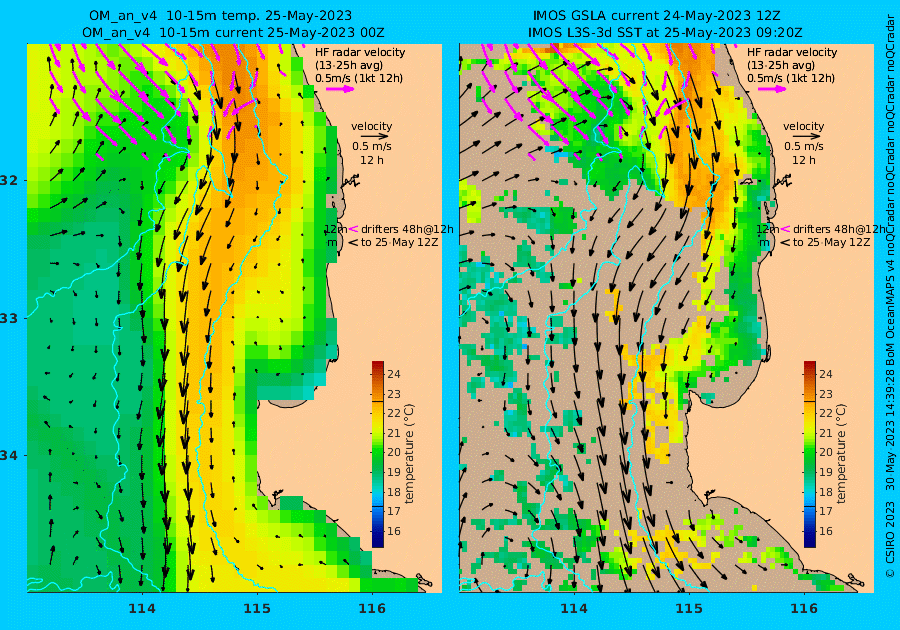Click longitude label '116' under right map
Screen dimensions: 900x630
[804, 608]
